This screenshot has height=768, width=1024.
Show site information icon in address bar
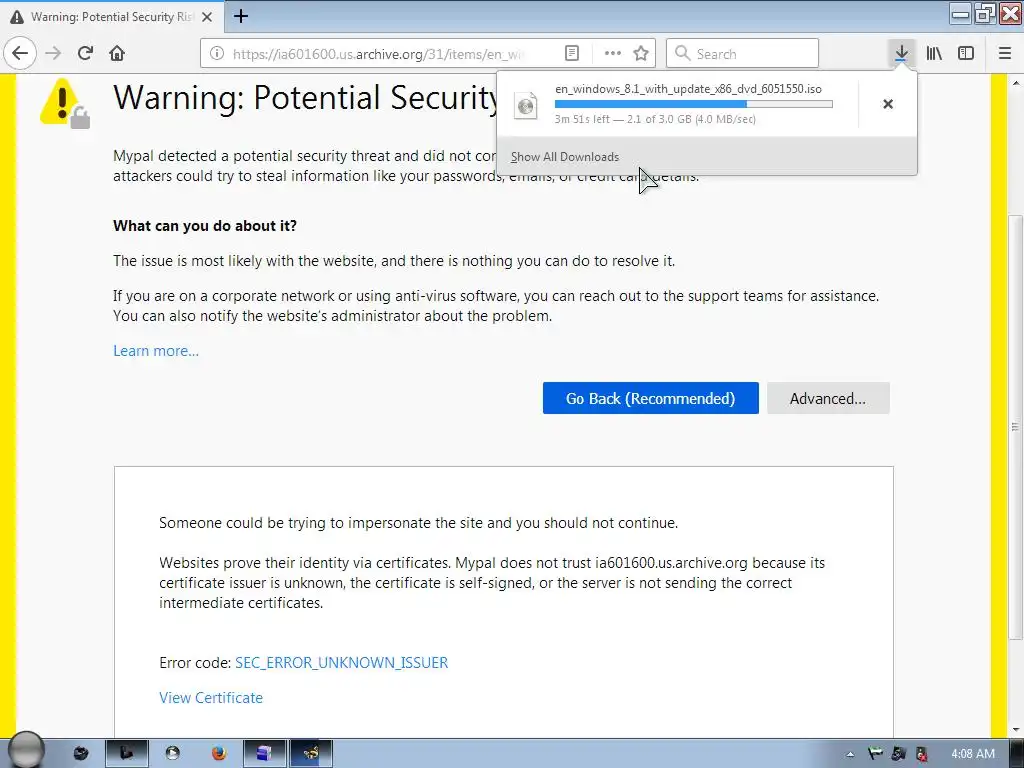tap(217, 54)
